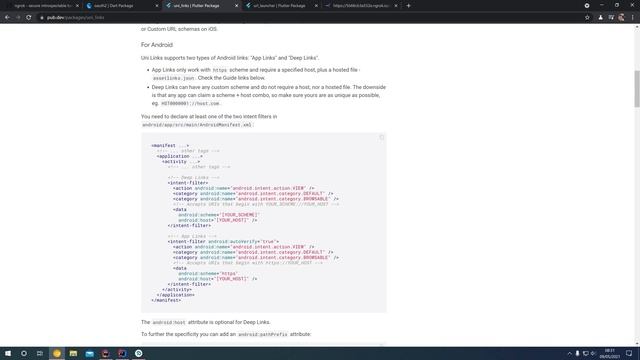The height and width of the screenshot is (360, 640).
Task: Open File Explorer from taskbar
Action: [x=73, y=353]
